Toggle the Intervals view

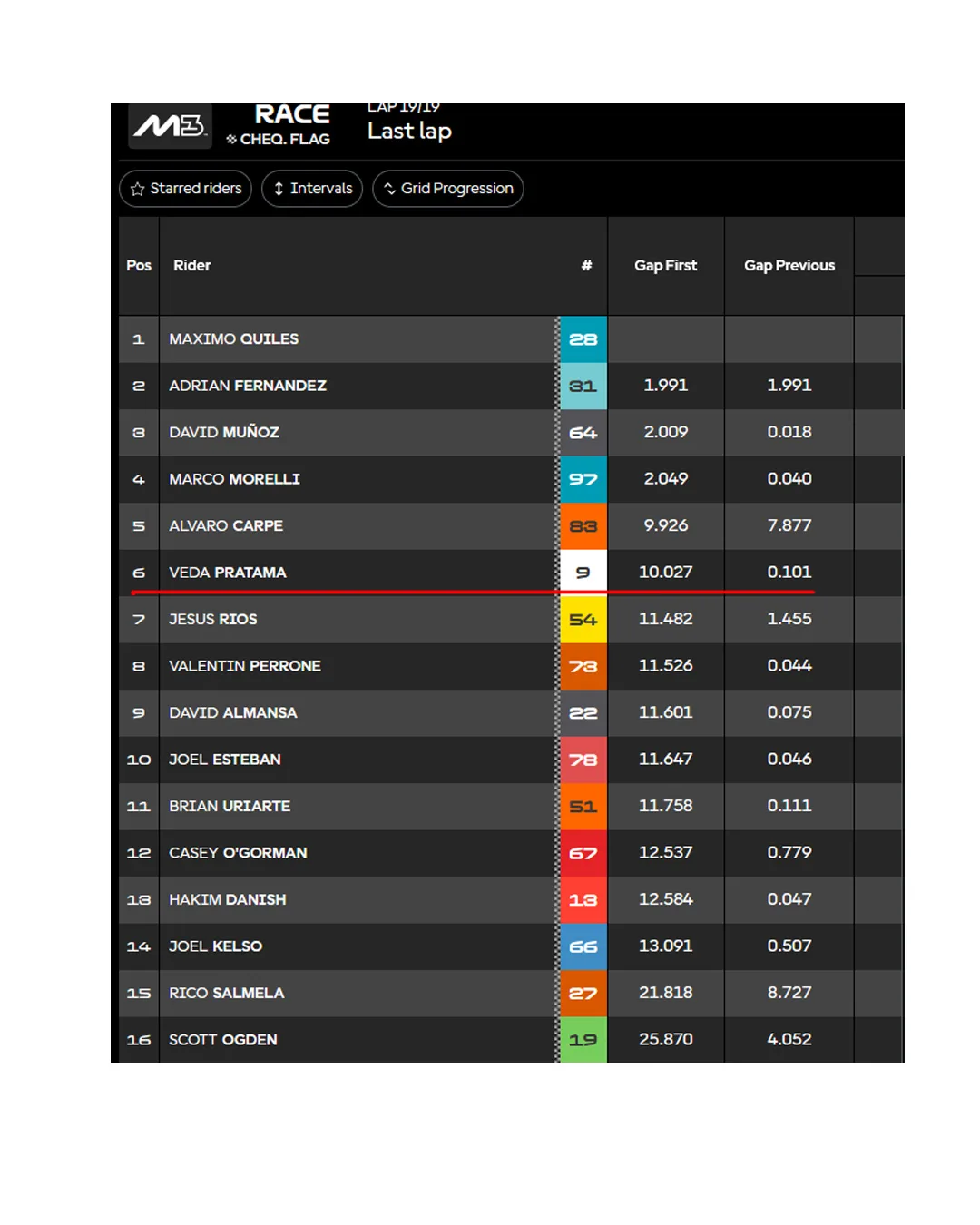tap(312, 189)
